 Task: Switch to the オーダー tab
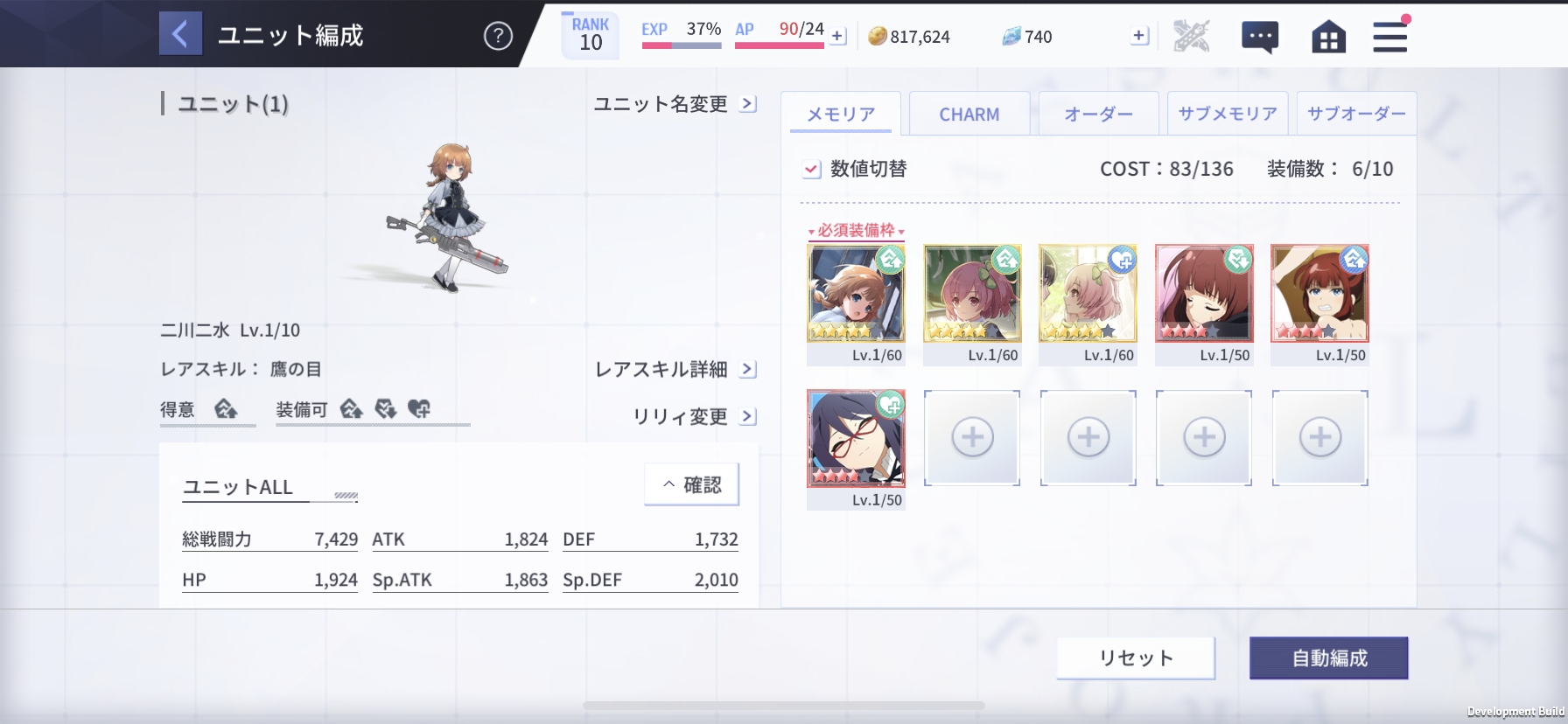(1098, 114)
